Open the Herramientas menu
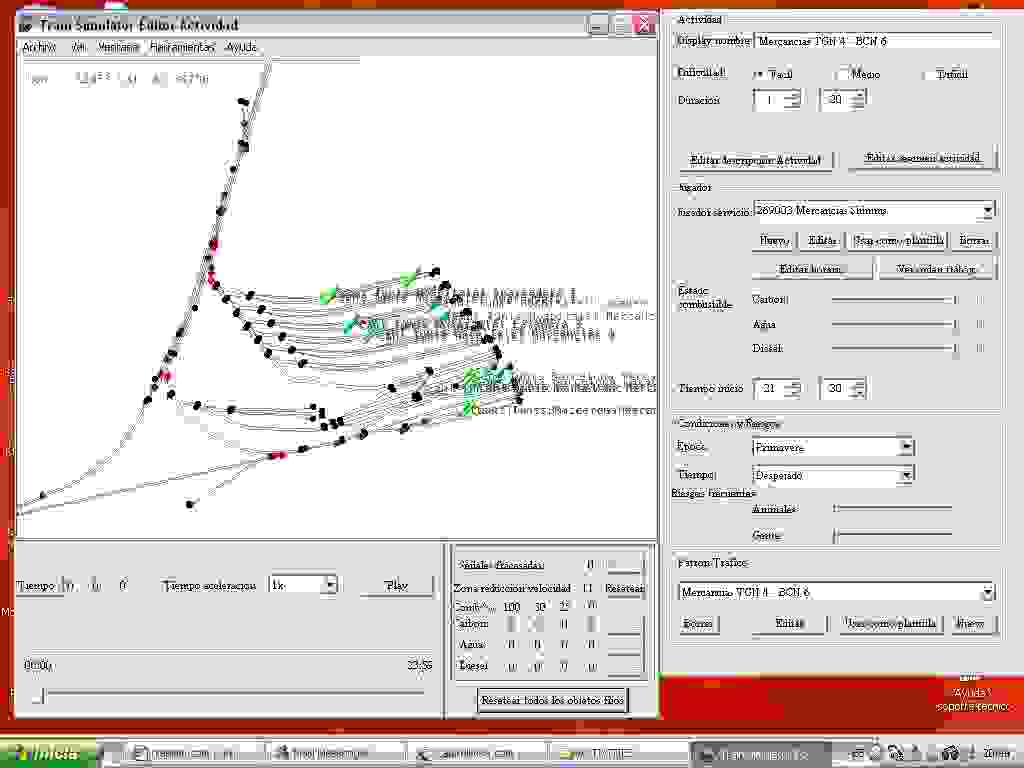Image resolution: width=1024 pixels, height=768 pixels. tap(182, 47)
